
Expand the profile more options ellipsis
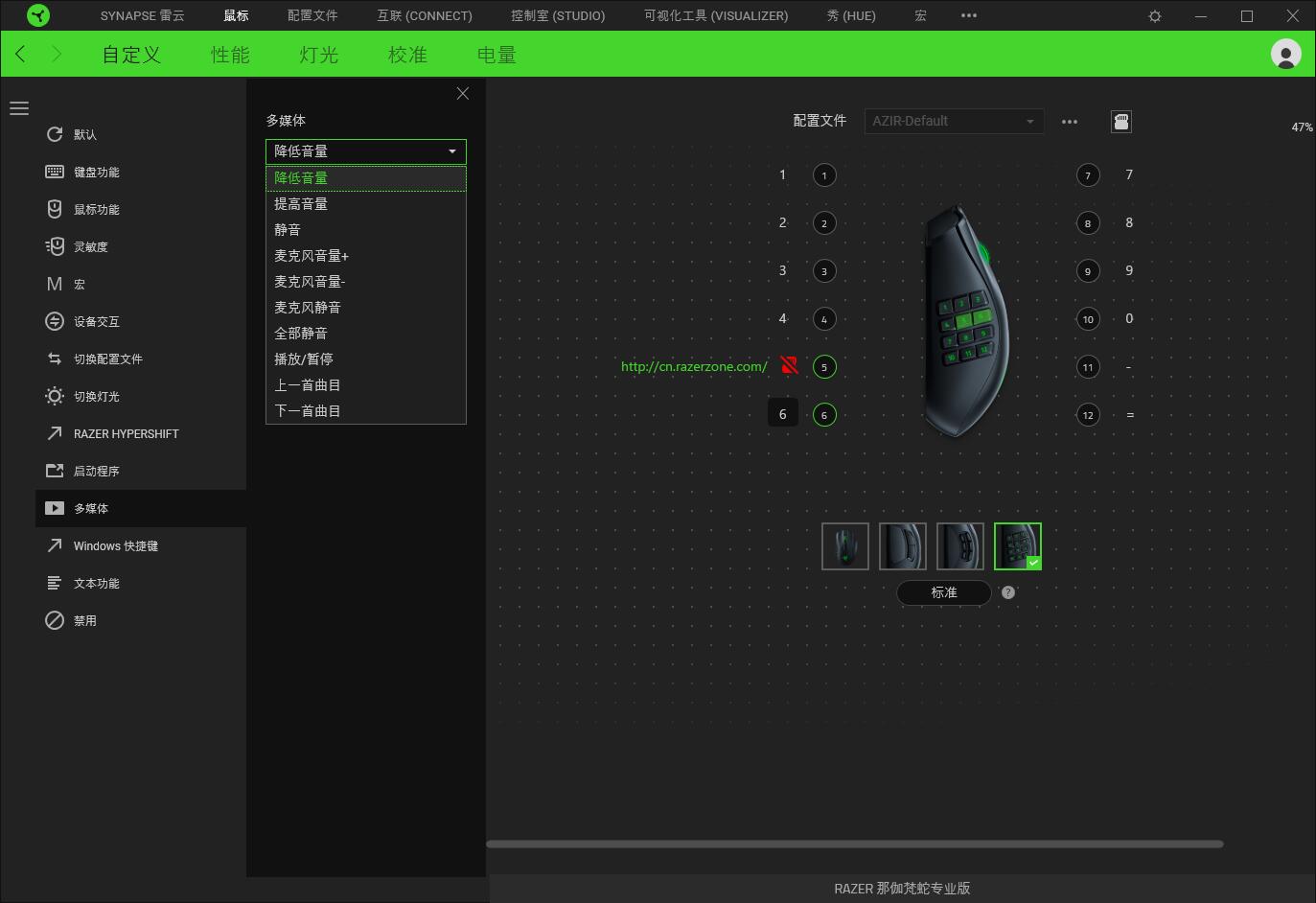pos(1070,122)
